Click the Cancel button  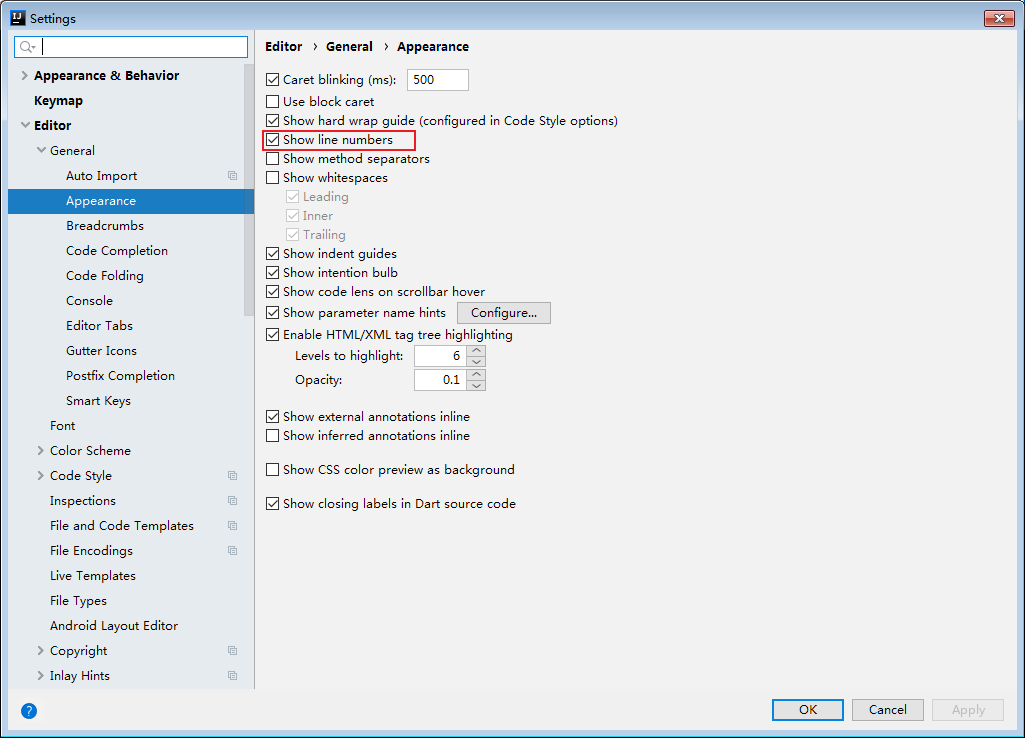(887, 709)
